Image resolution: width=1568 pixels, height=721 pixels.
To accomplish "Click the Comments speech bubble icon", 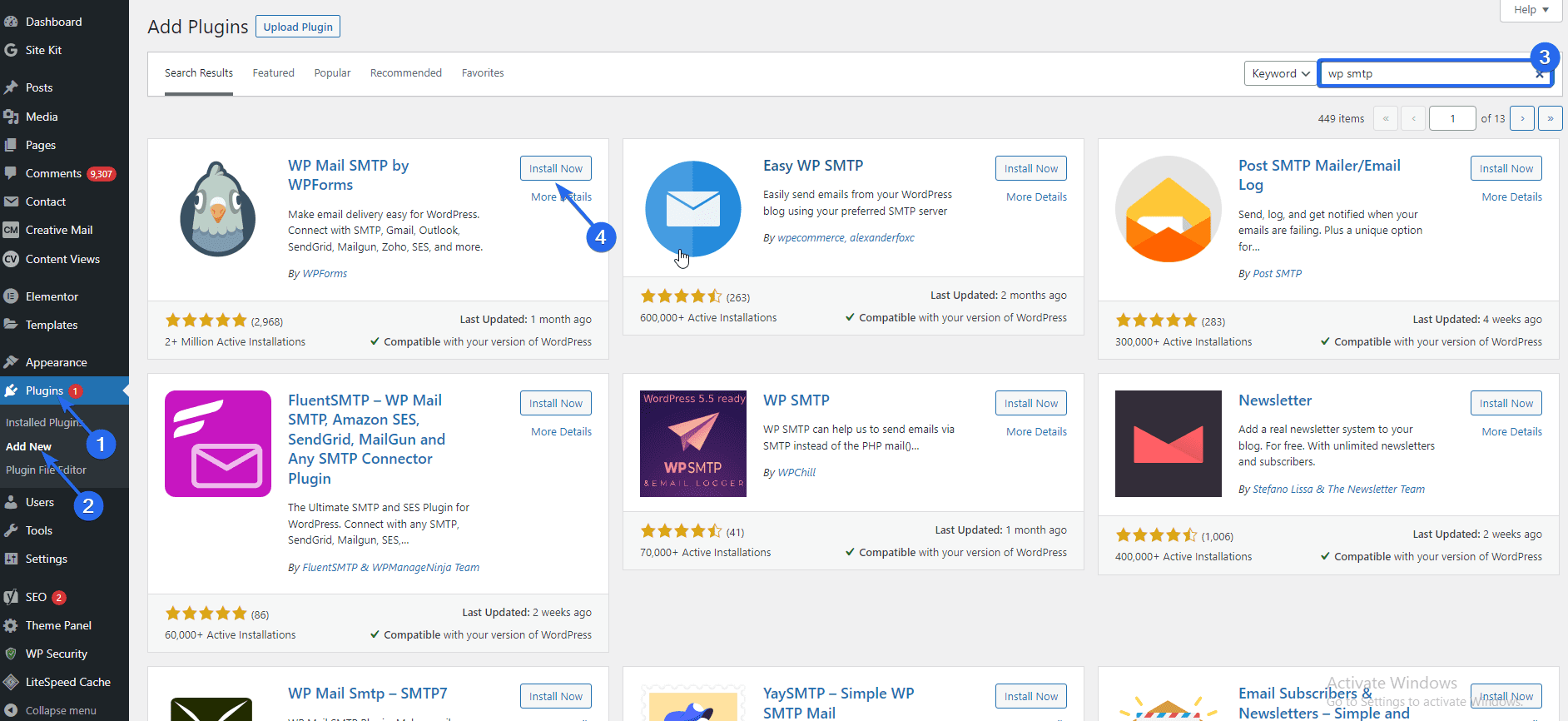I will coord(11,173).
